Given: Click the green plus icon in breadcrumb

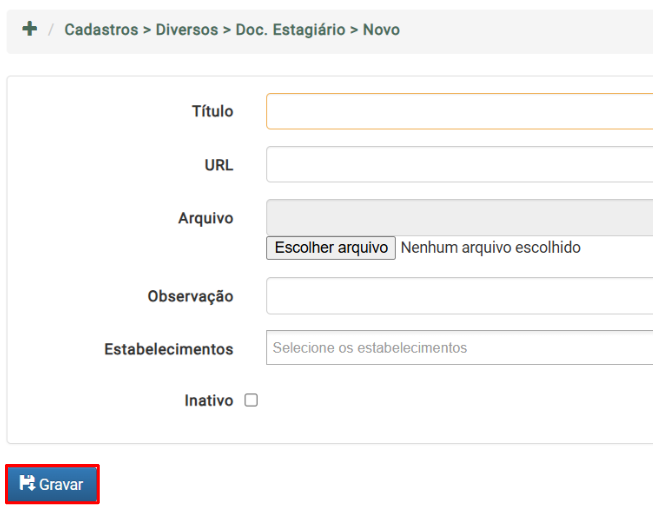Looking at the screenshot, I should [30, 29].
